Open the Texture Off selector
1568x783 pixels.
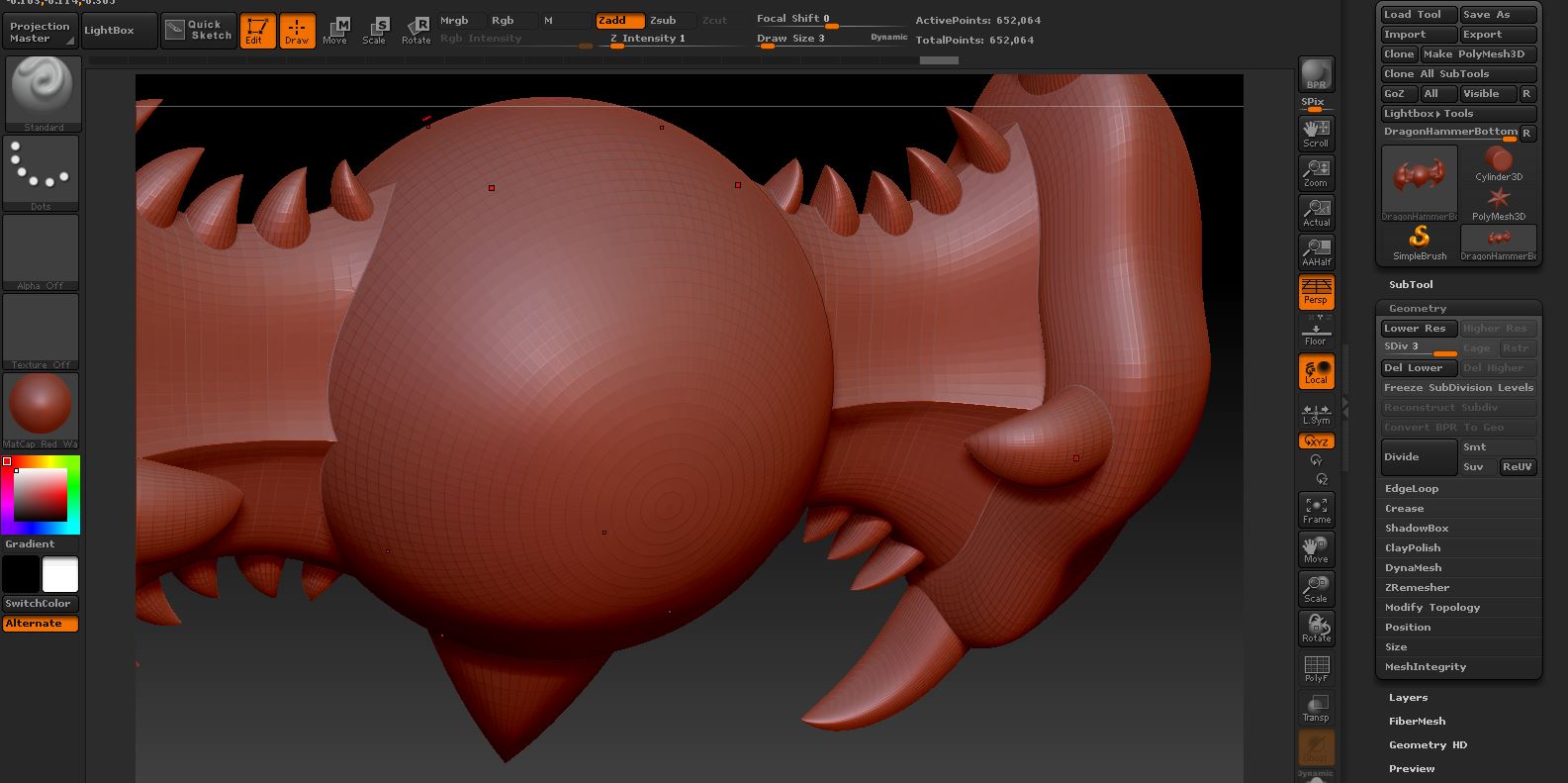pos(41,331)
